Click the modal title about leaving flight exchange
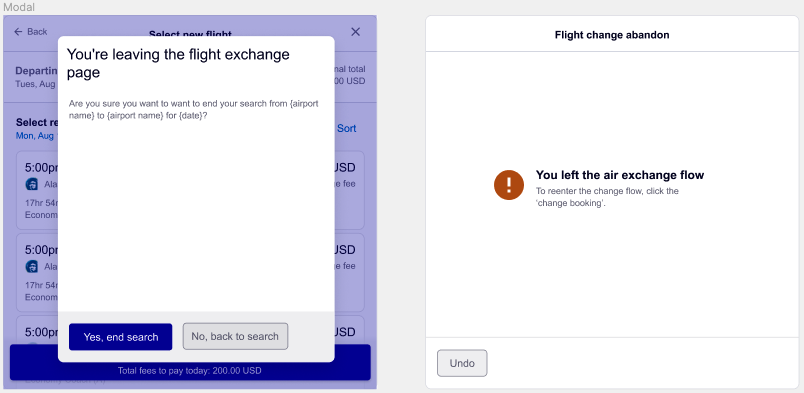Image resolution: width=804 pixels, height=393 pixels. 178,63
